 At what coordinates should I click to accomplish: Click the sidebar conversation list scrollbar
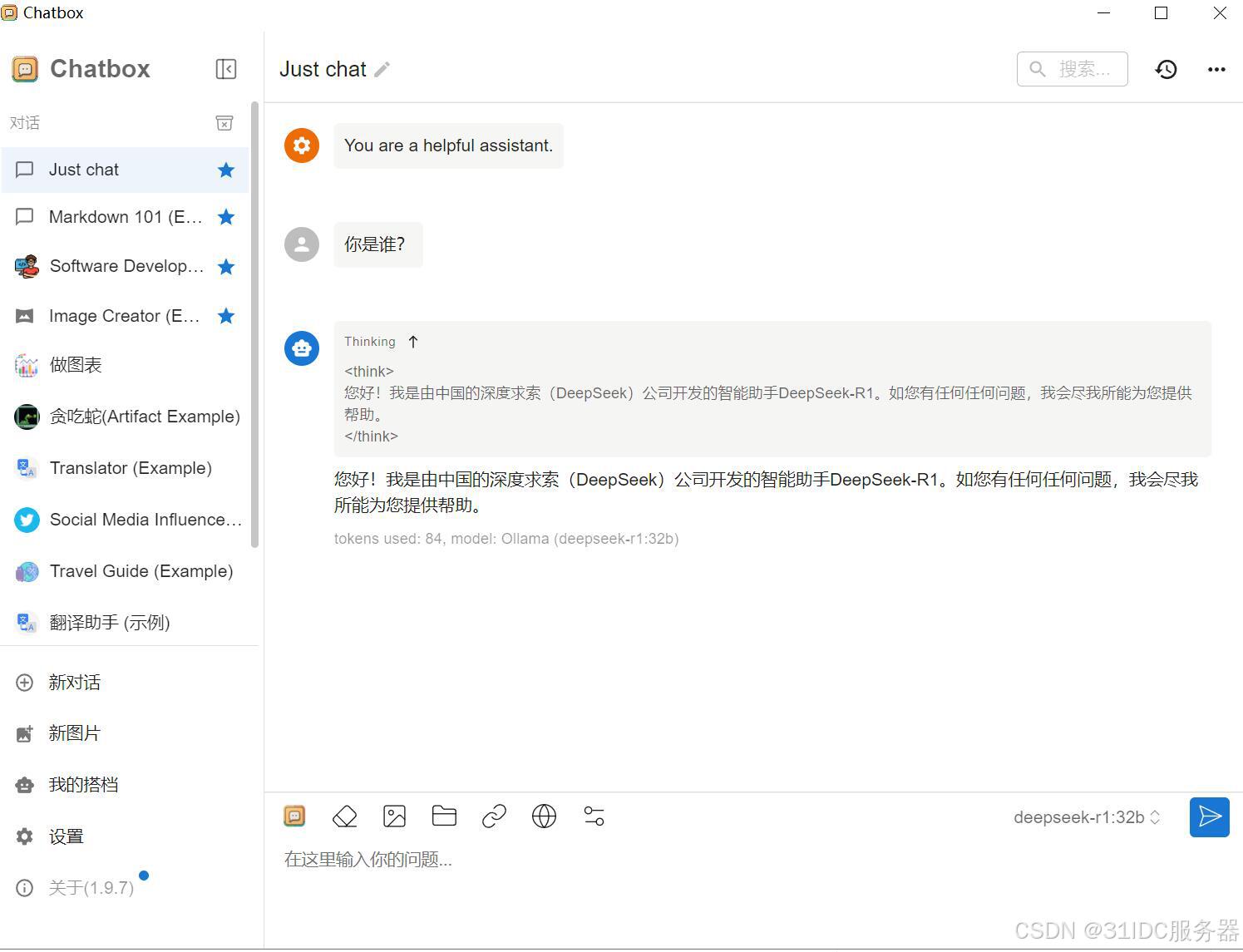pyautogui.click(x=254, y=324)
